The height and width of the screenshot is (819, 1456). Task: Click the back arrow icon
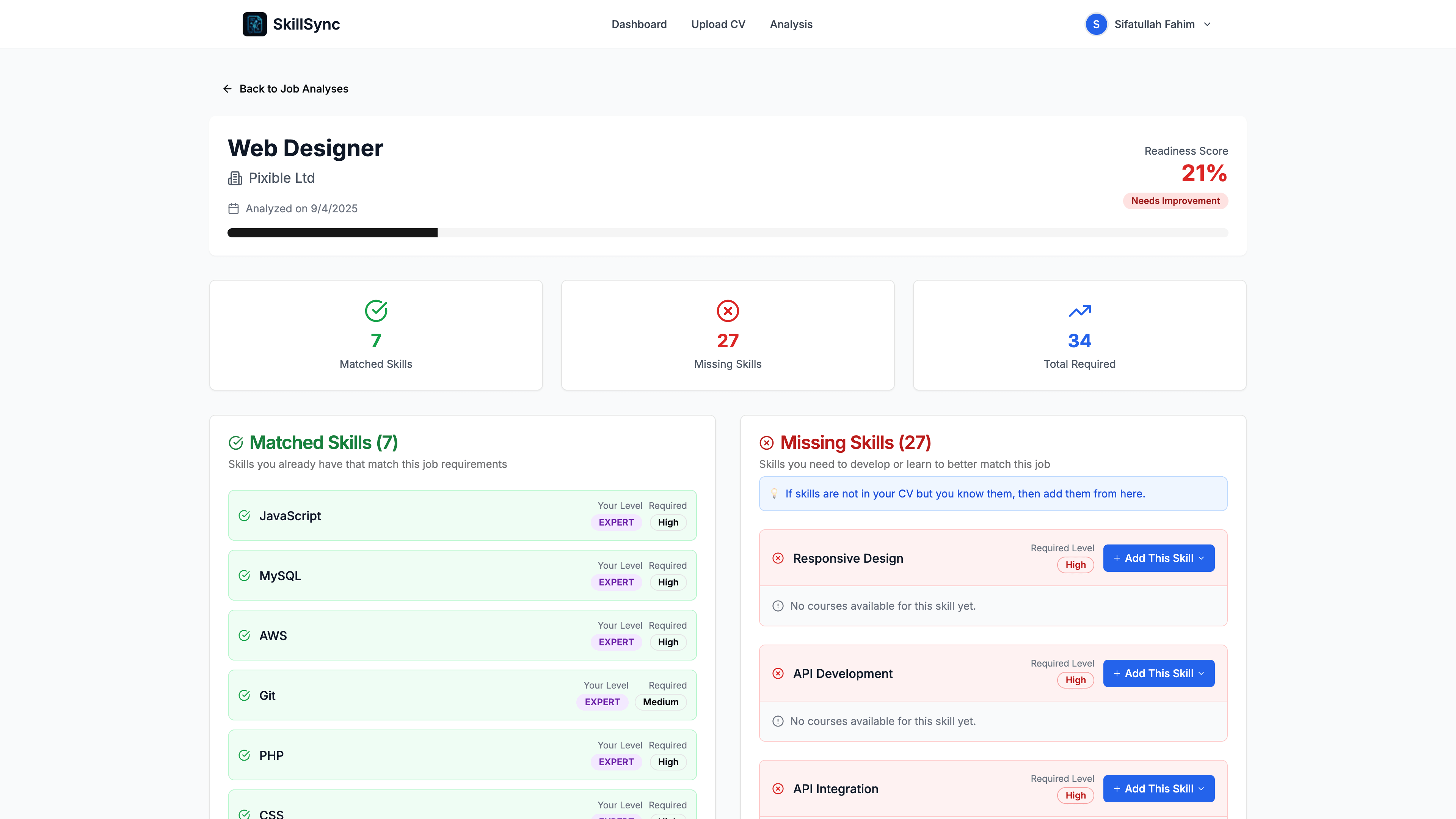227,89
